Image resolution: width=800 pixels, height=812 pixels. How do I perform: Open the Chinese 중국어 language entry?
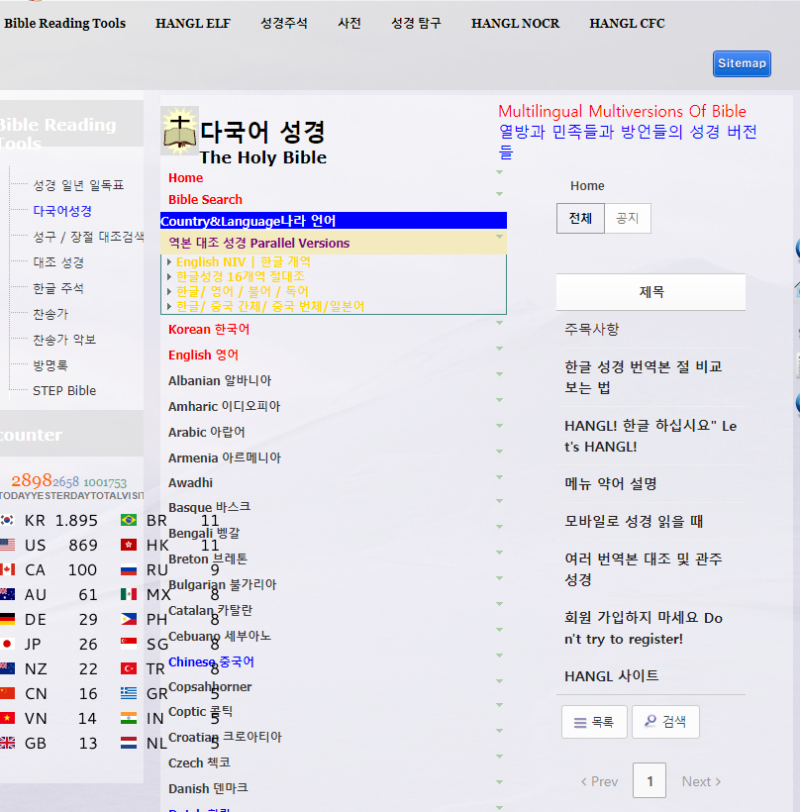[211, 662]
